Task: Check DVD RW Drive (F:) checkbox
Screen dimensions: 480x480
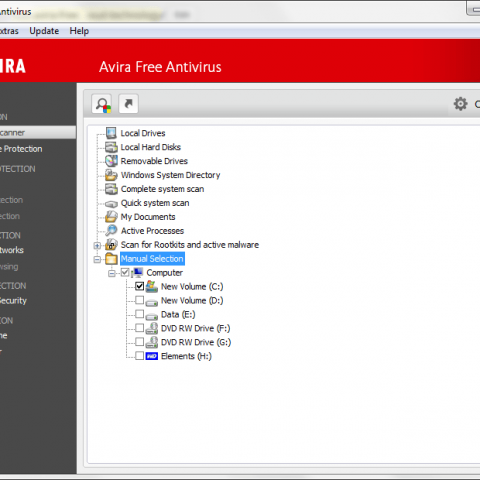Action: 139,328
